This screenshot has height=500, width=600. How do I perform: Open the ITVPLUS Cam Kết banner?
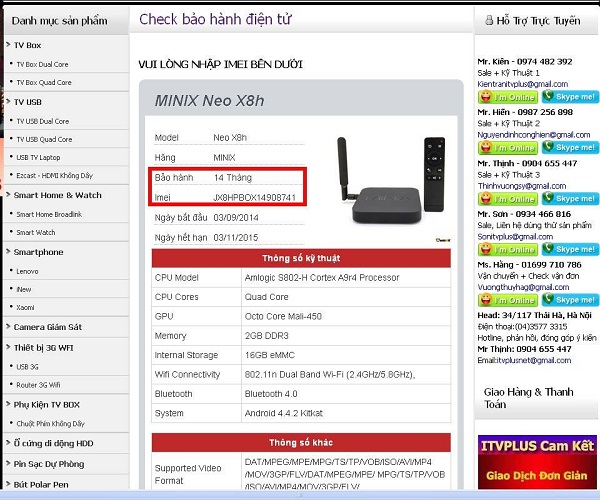coord(537,462)
